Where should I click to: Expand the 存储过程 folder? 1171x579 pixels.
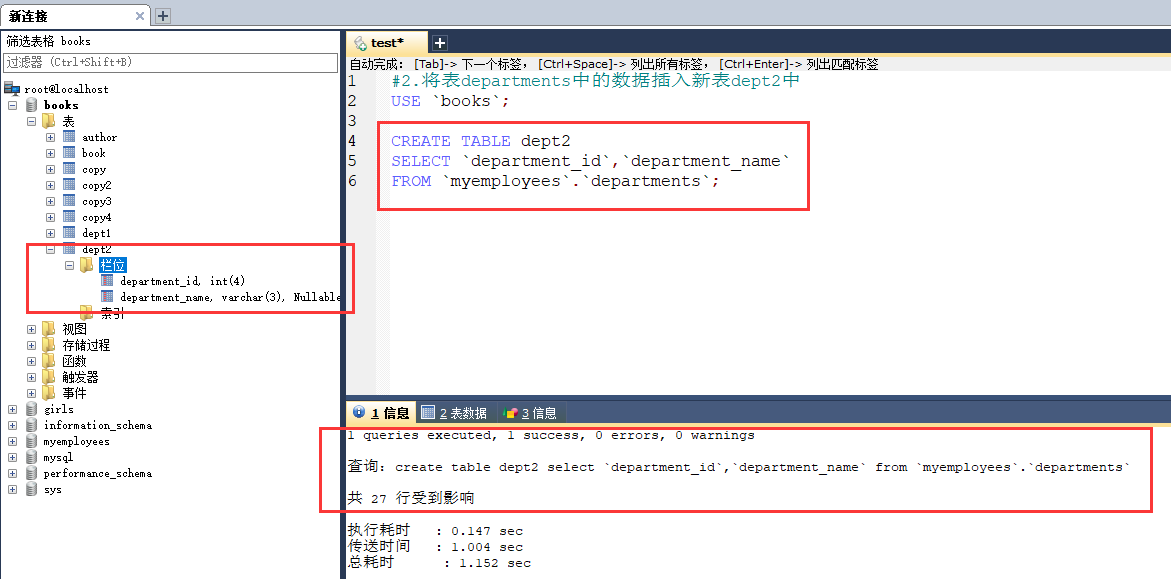[31, 345]
